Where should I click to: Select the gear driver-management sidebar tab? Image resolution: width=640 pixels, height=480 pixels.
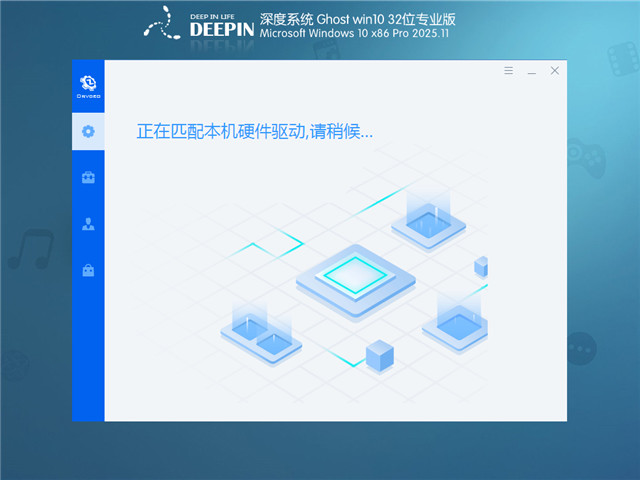88,131
